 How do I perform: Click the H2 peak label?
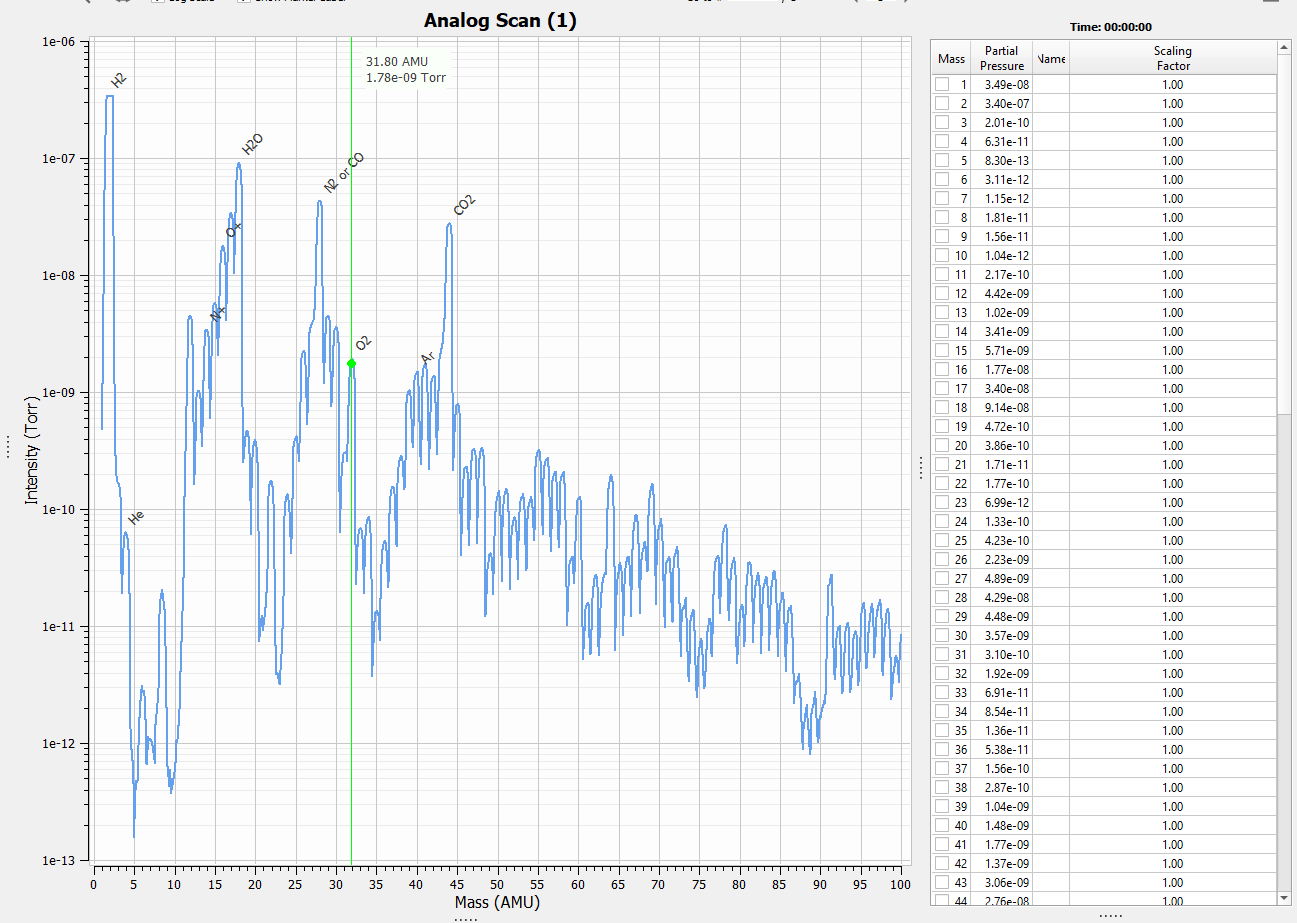point(119,81)
